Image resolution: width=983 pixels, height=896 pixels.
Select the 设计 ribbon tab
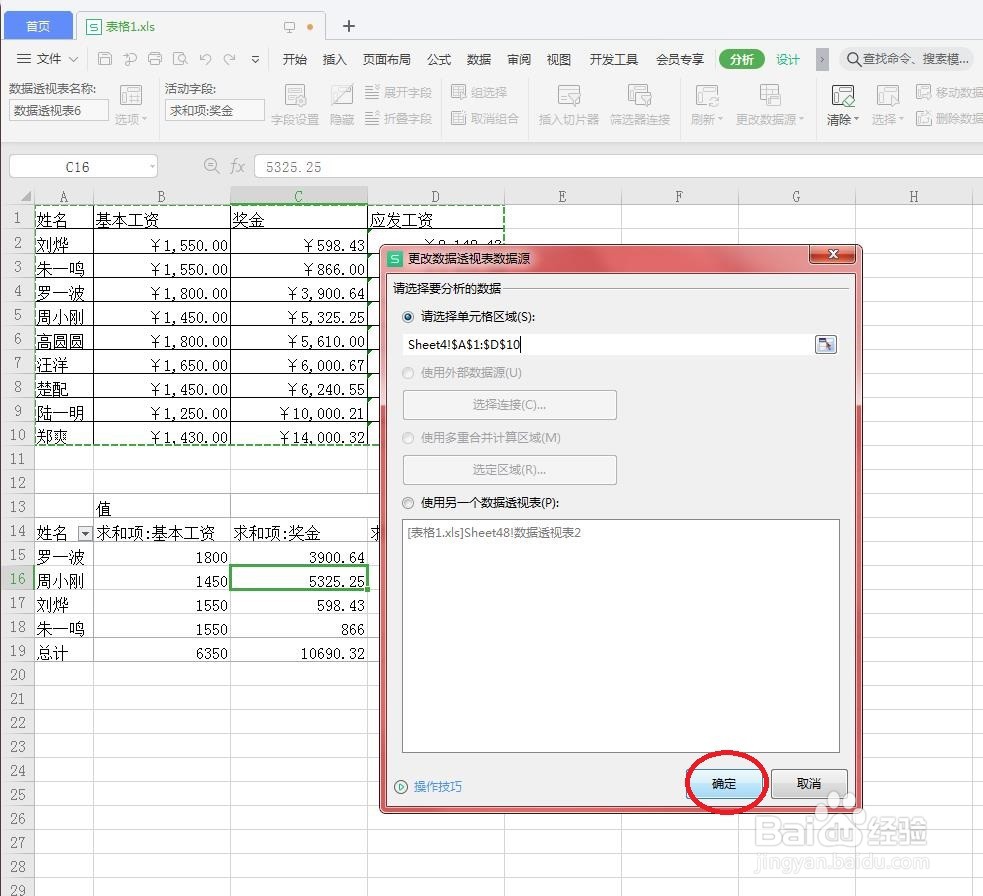point(787,59)
